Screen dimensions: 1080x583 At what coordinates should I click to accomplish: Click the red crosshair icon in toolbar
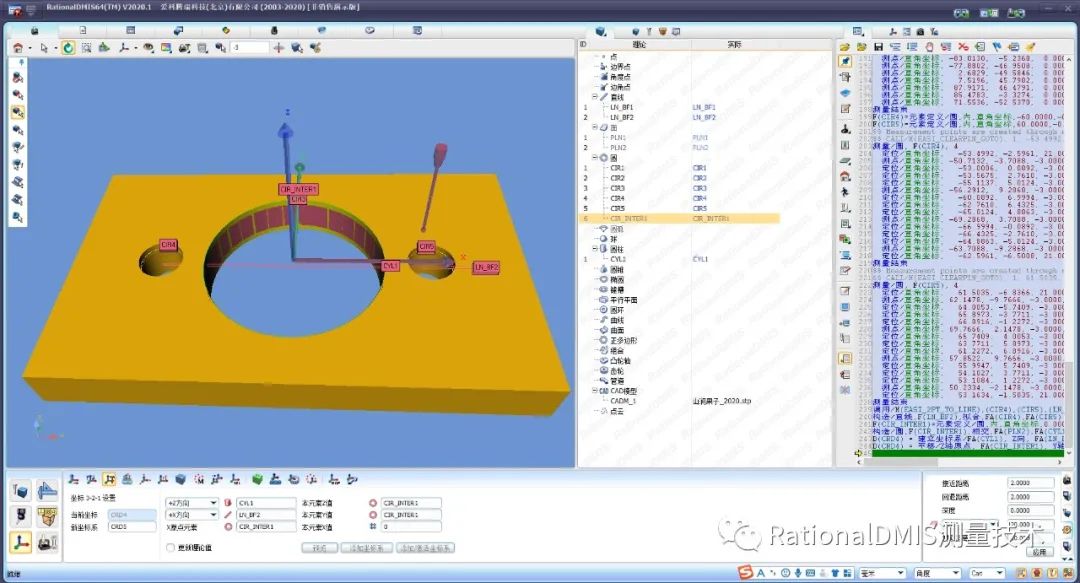pyautogui.click(x=278, y=48)
